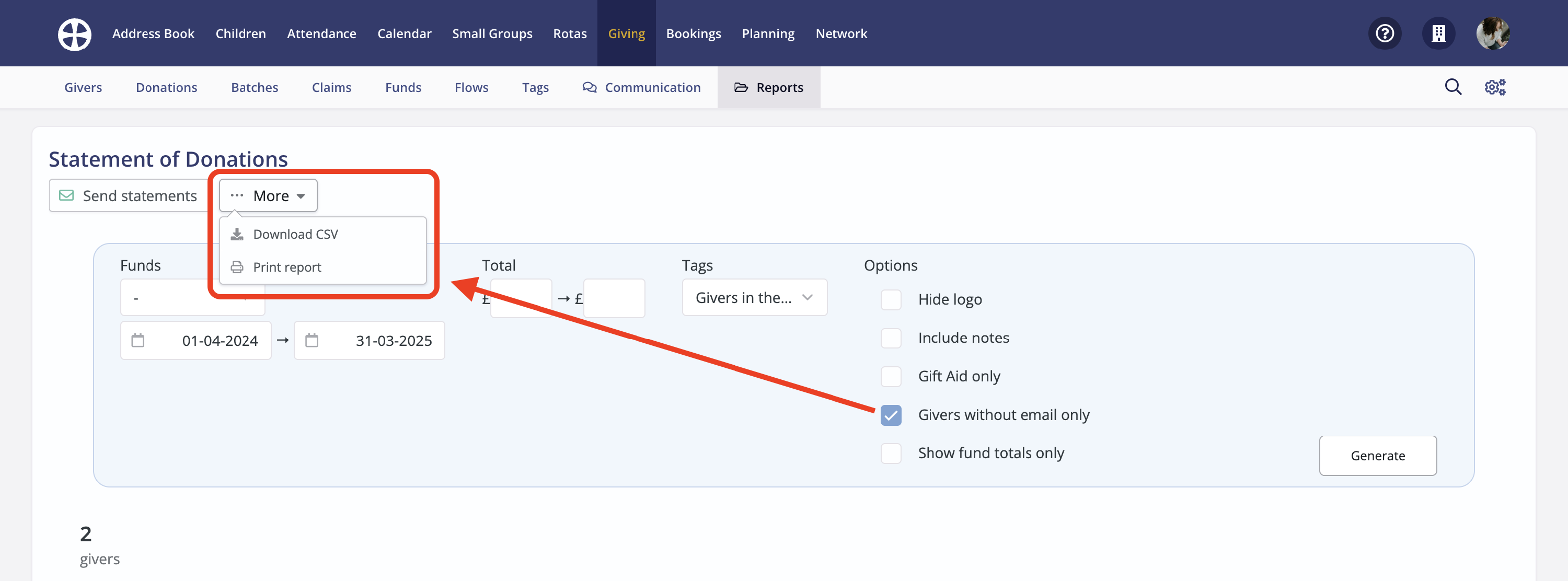Tick the Hide logo checkbox

pos(891,299)
